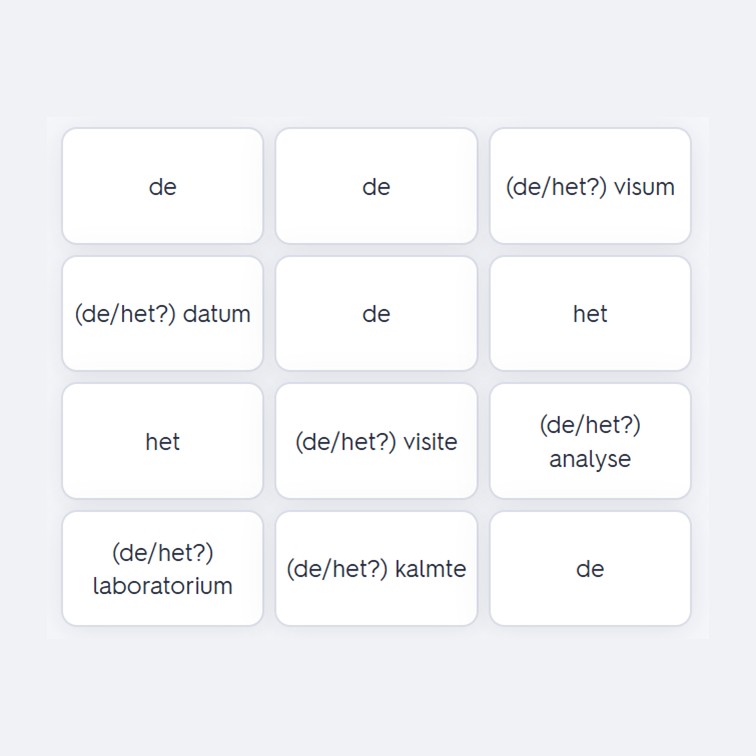Click the word 'datum' on its card
The height and width of the screenshot is (756, 756).
point(217,314)
